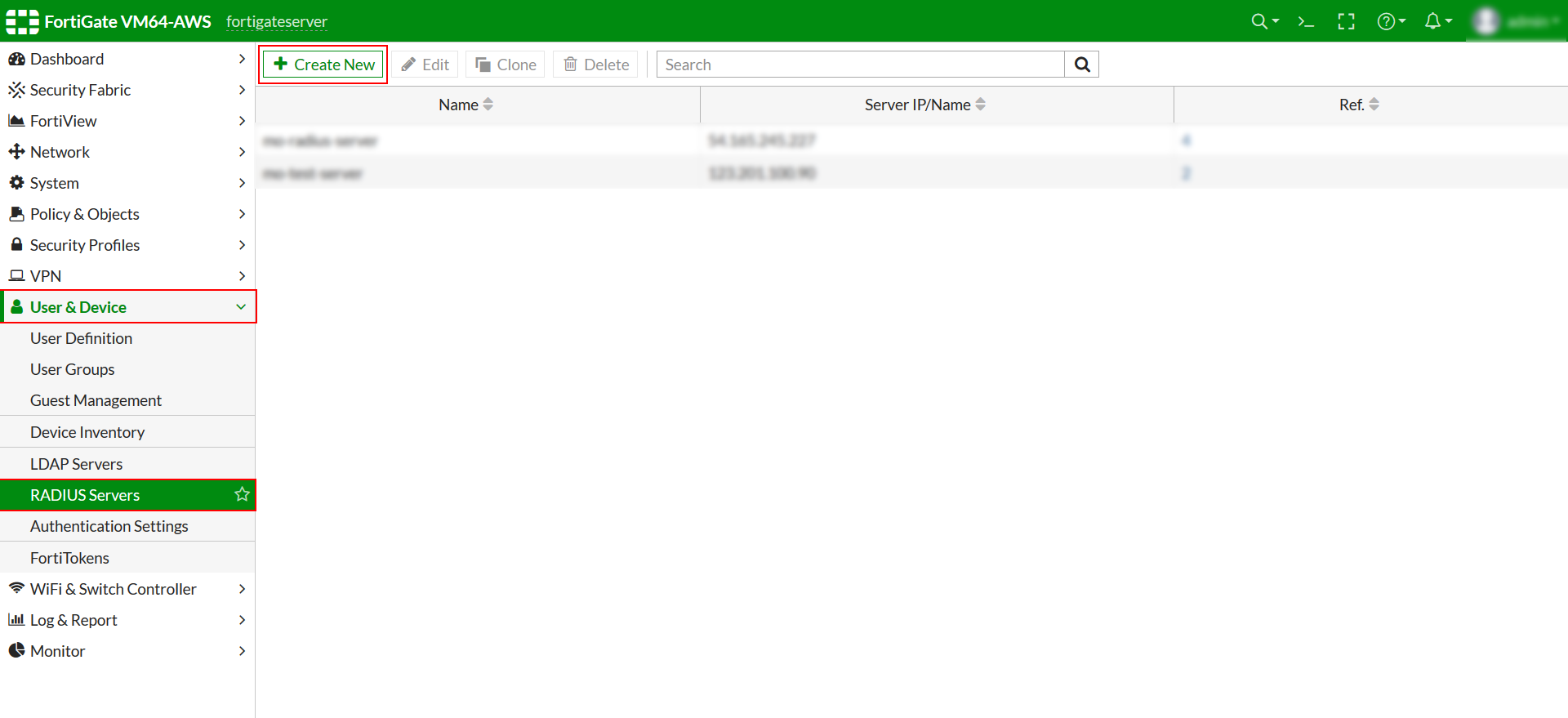
Task: Open the global search magnifier in header
Action: [1264, 21]
